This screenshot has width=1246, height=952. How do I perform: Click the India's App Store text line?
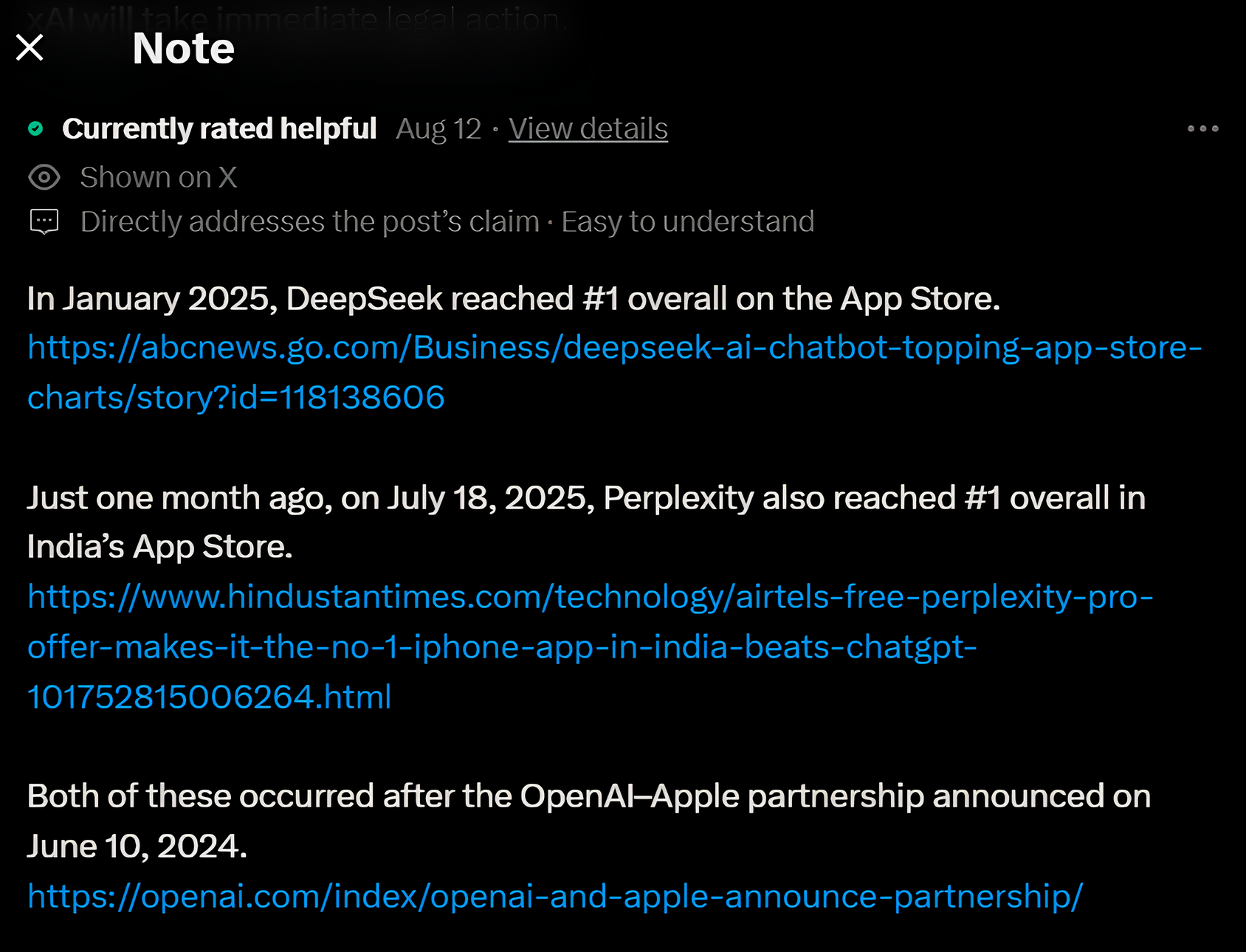point(159,548)
